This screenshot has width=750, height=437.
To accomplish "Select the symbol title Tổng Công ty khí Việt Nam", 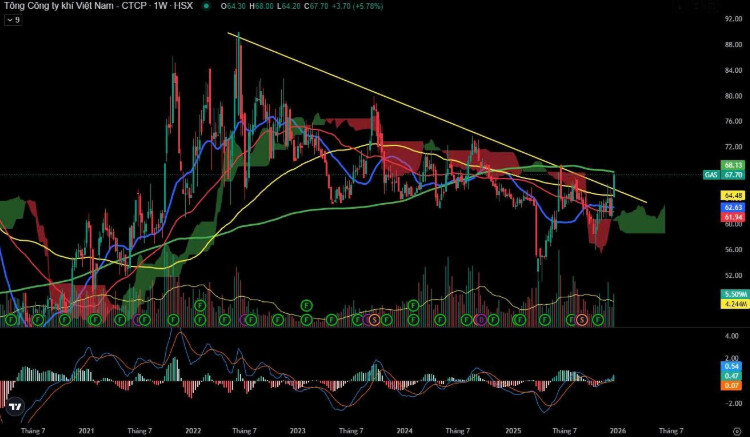I will click(x=61, y=6).
